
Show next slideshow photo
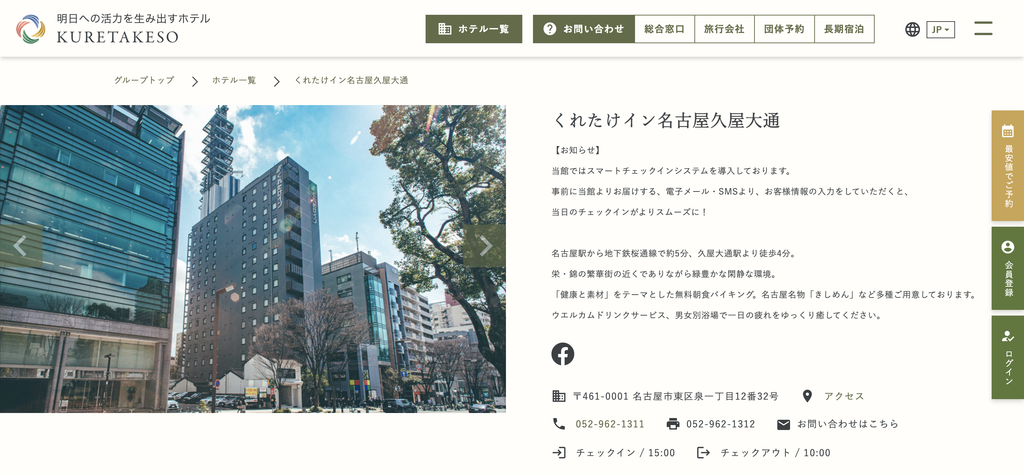[x=485, y=246]
